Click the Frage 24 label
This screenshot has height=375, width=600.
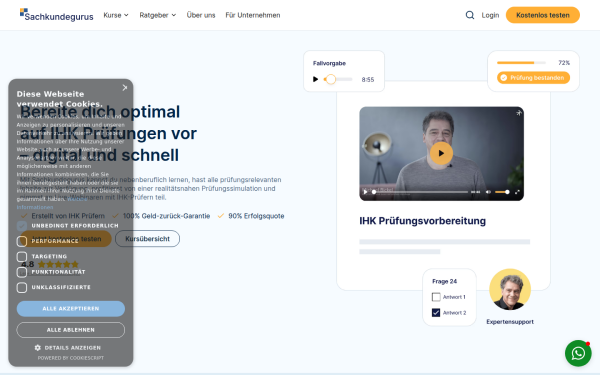click(x=444, y=281)
